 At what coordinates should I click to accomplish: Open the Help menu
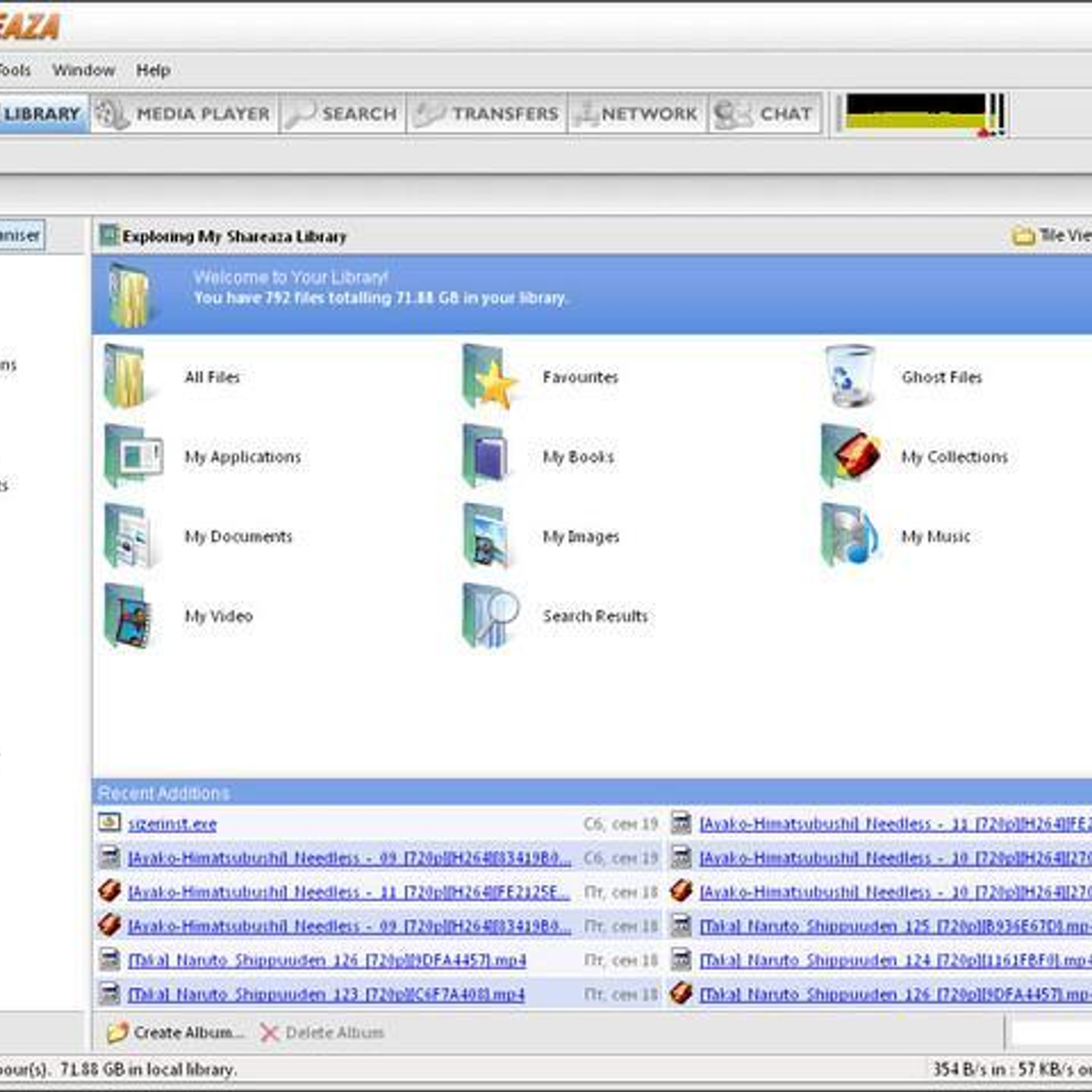coord(153,70)
